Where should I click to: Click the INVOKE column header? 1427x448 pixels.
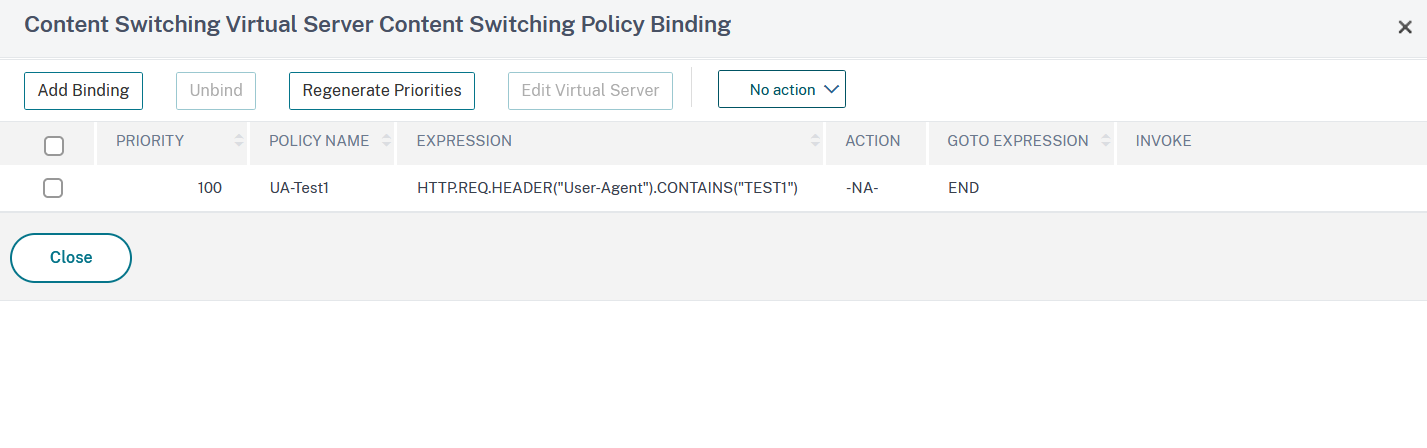1163,141
